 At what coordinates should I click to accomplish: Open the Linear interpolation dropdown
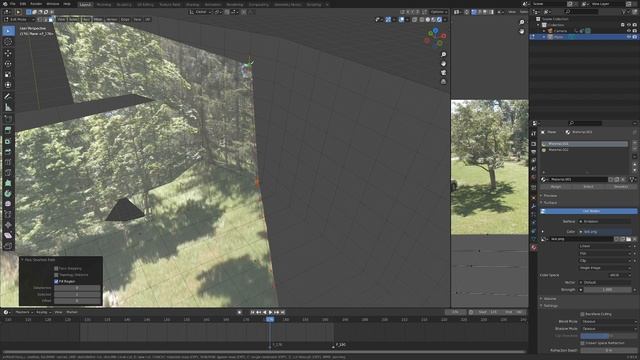(x=605, y=246)
